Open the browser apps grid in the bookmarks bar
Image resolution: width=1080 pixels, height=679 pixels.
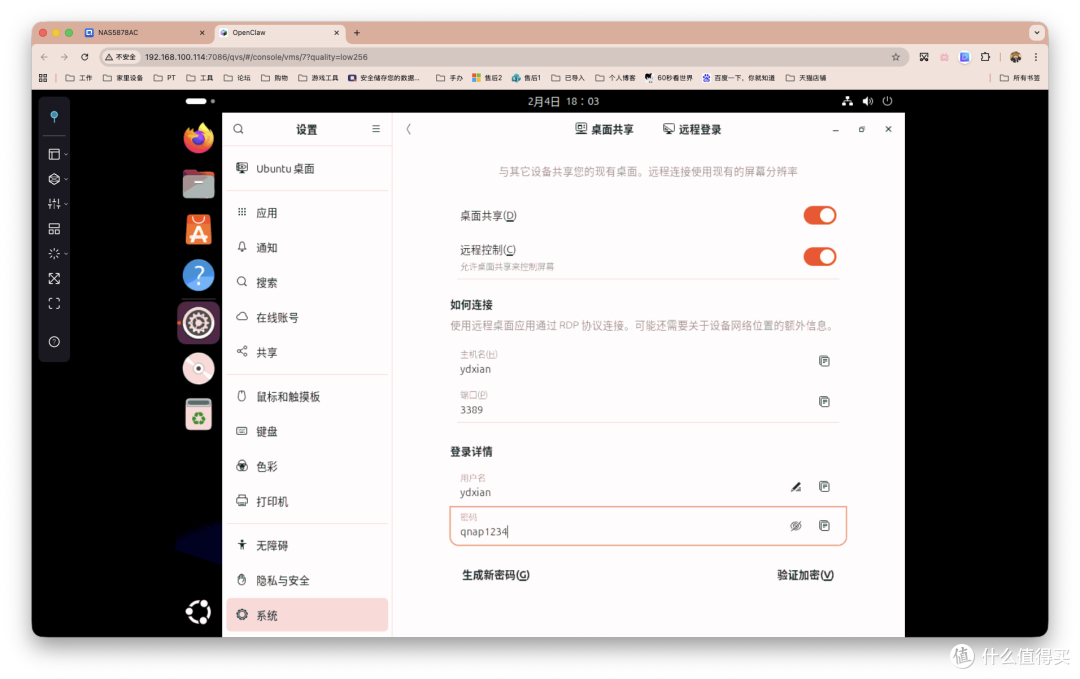(x=43, y=78)
